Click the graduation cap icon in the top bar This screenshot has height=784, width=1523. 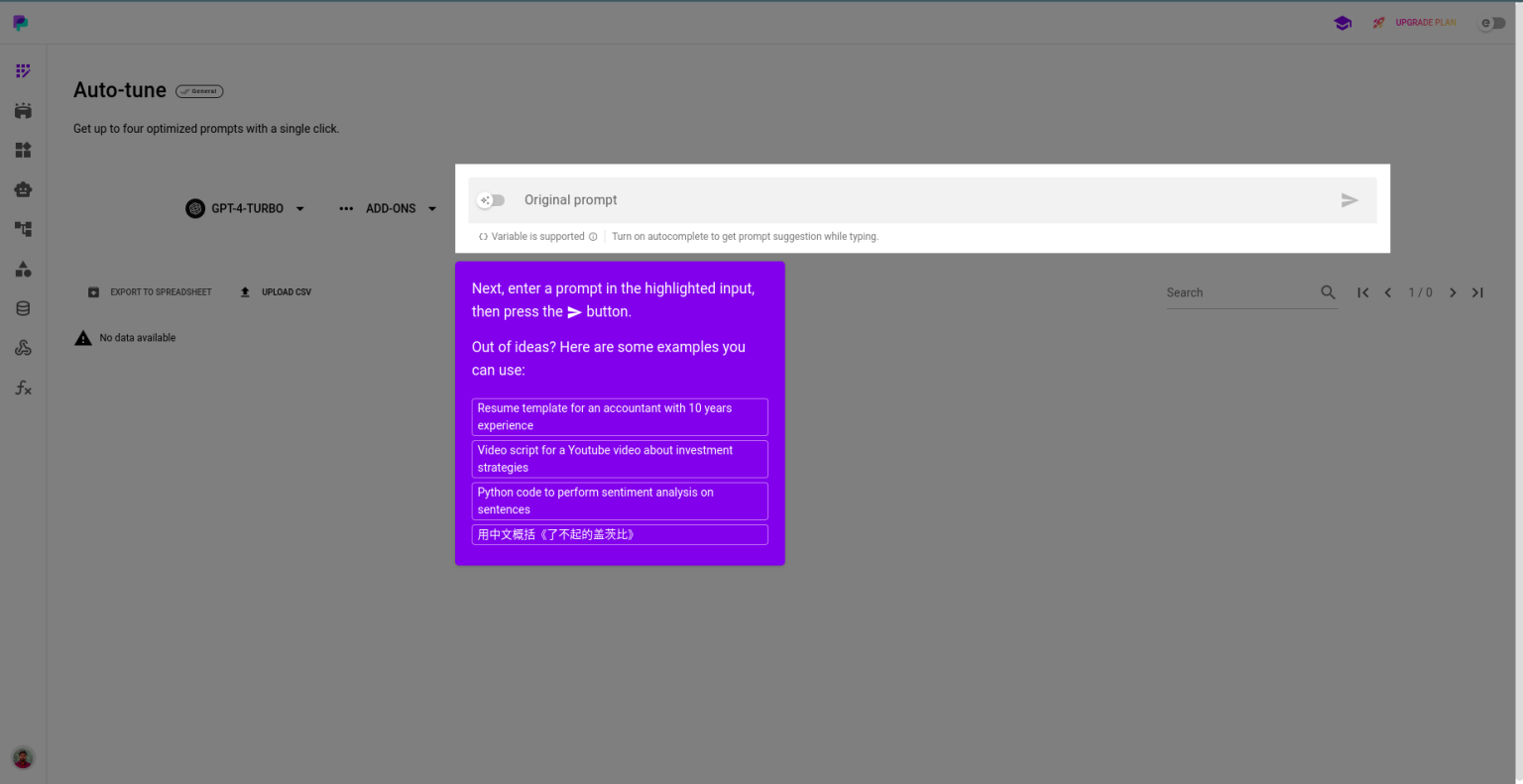coord(1343,22)
